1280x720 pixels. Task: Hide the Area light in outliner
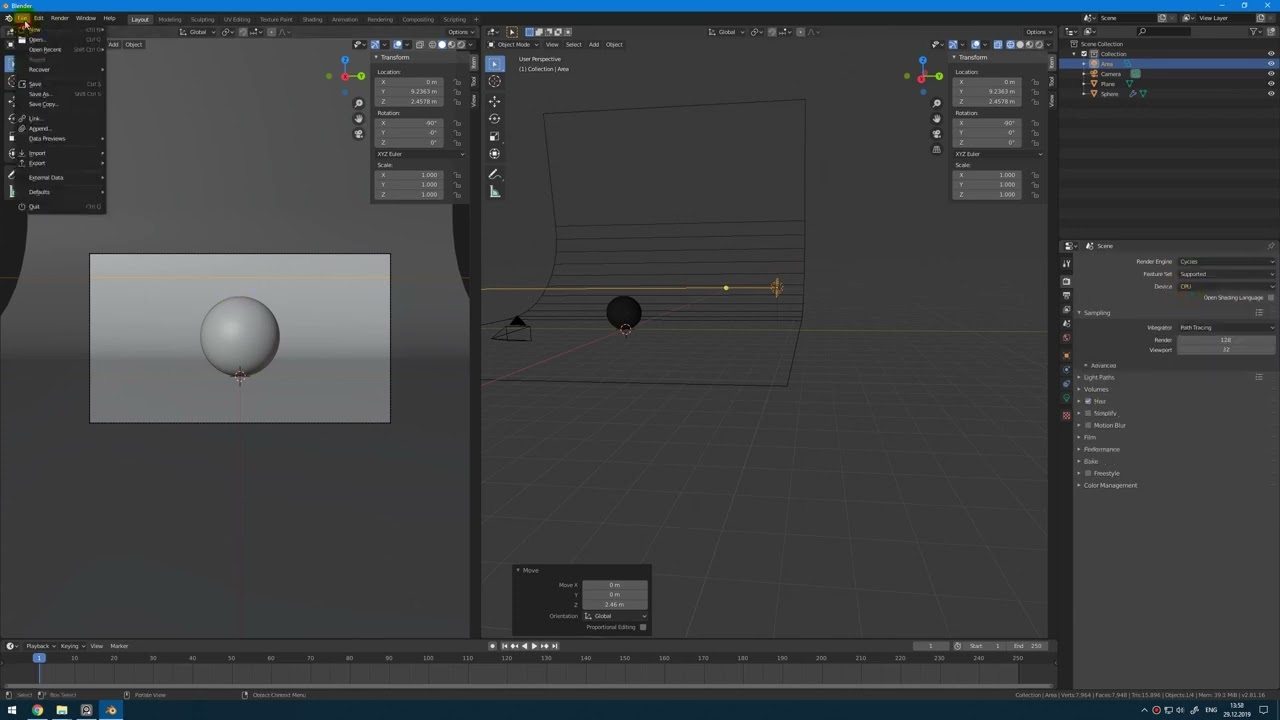click(1271, 64)
